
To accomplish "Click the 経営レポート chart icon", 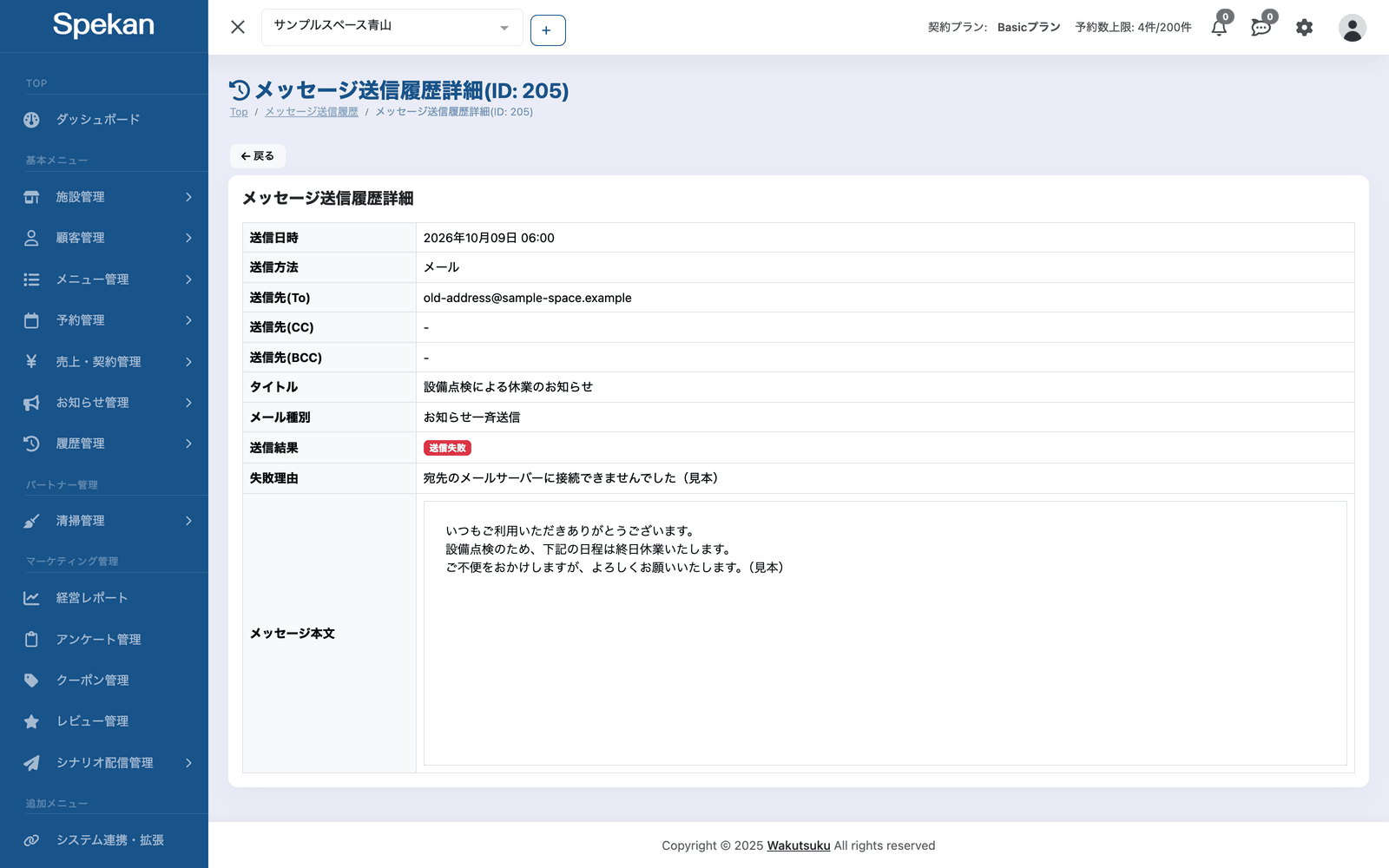I will coord(31,598).
